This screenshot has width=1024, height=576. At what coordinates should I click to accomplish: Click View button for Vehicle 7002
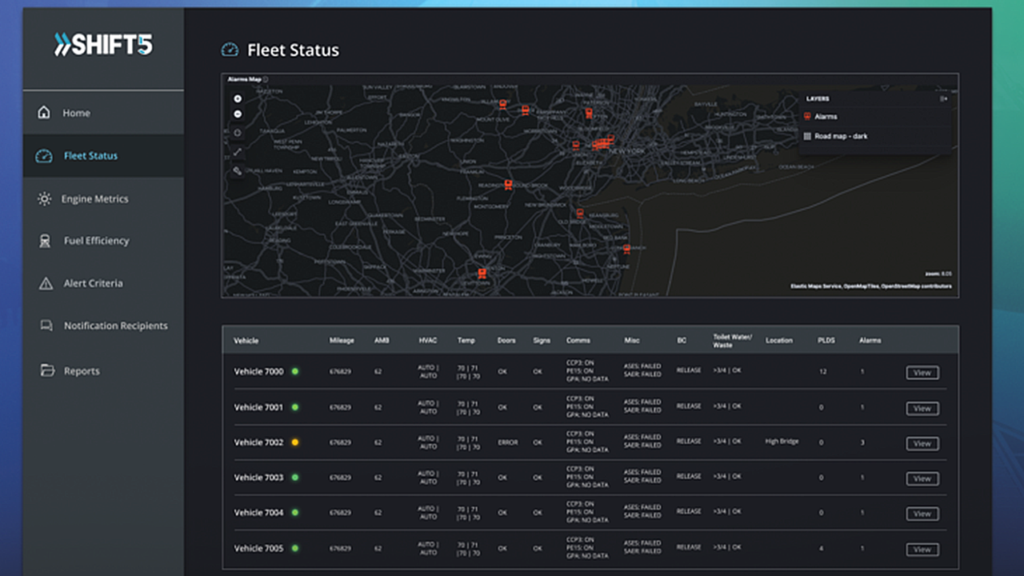click(x=922, y=443)
